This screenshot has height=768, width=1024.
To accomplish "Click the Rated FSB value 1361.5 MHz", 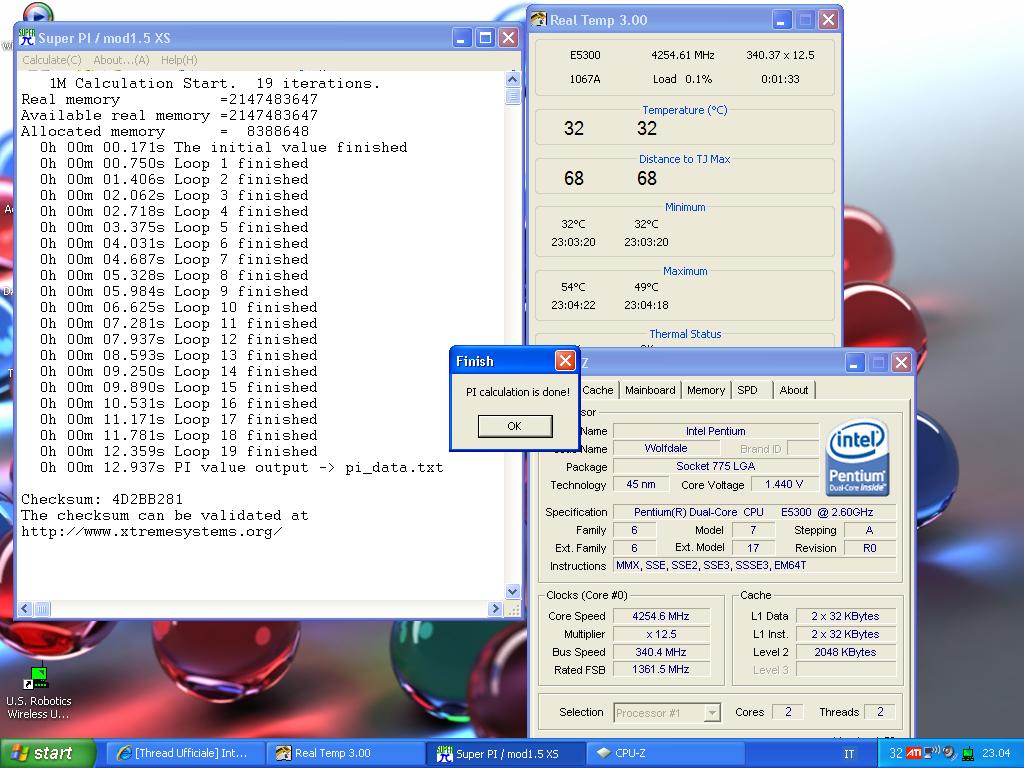I will 661,669.
